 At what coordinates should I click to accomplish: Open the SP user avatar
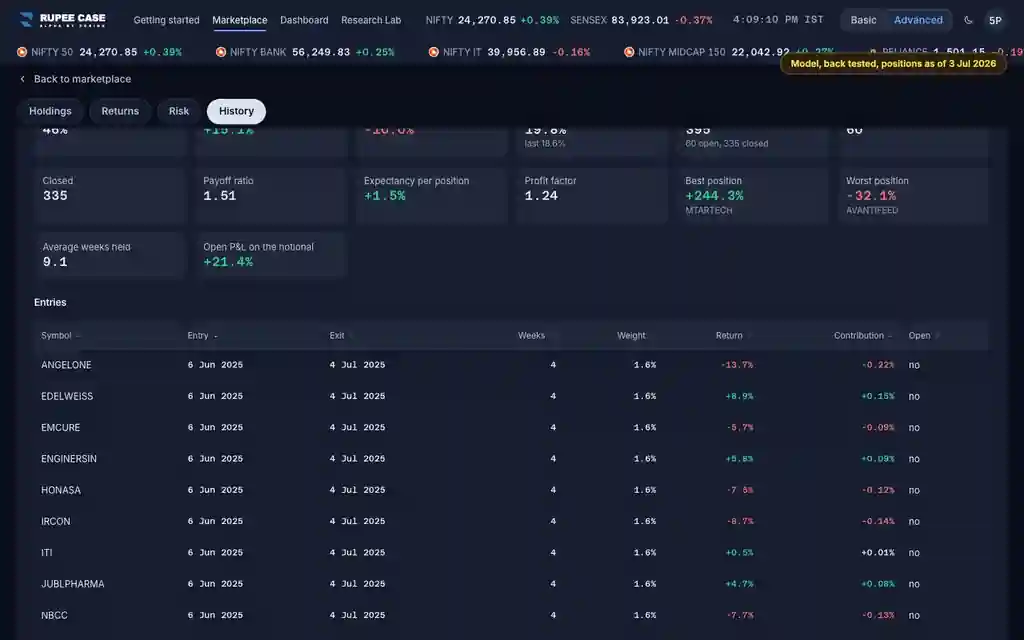click(995, 20)
